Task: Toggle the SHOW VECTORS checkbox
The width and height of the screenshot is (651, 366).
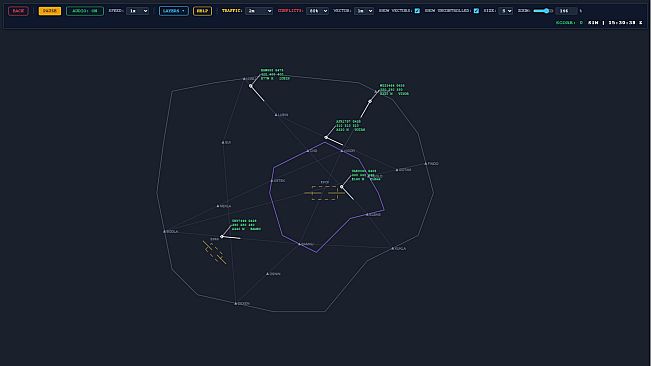Action: point(417,11)
